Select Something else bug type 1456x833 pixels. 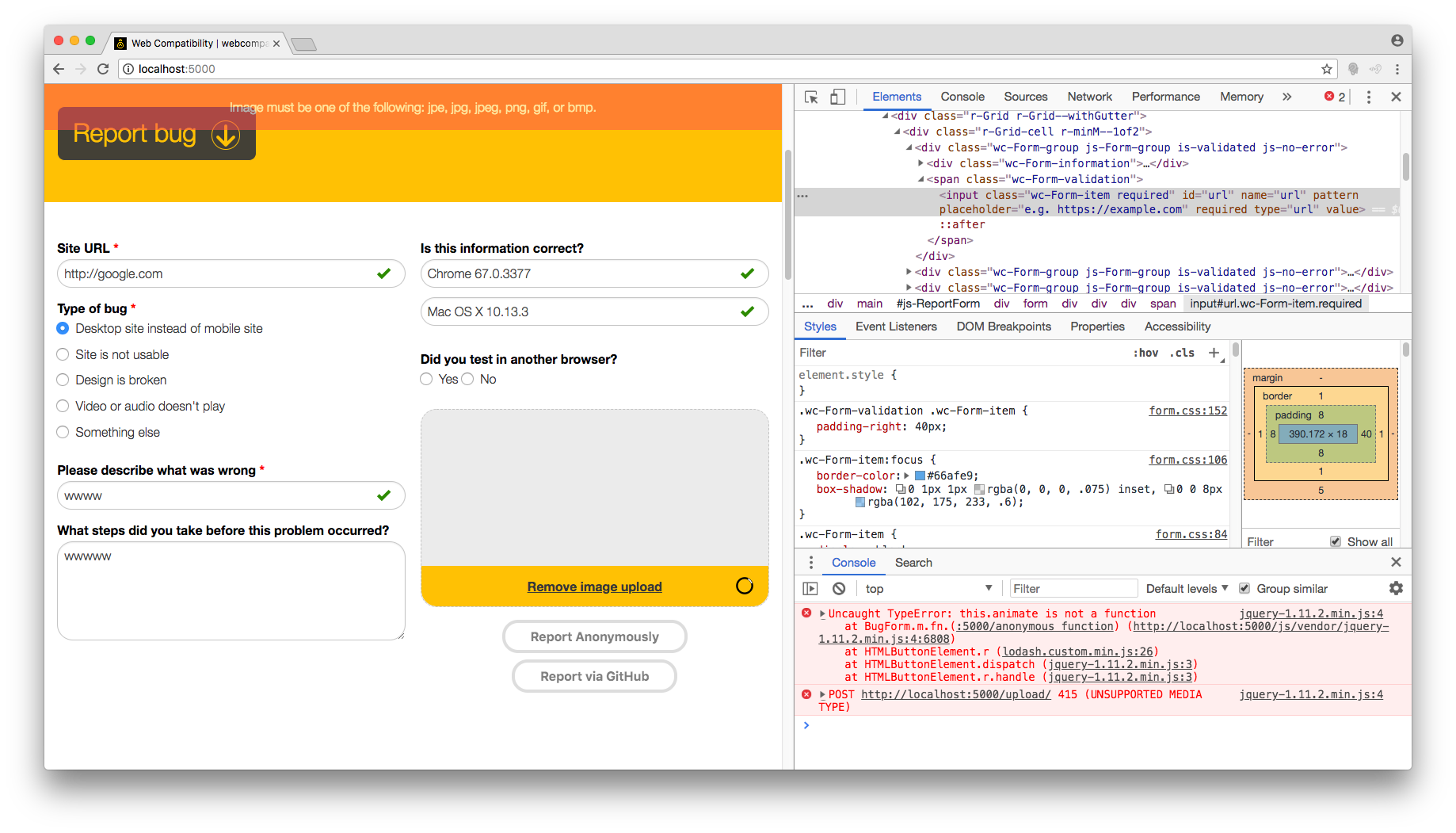tap(63, 432)
